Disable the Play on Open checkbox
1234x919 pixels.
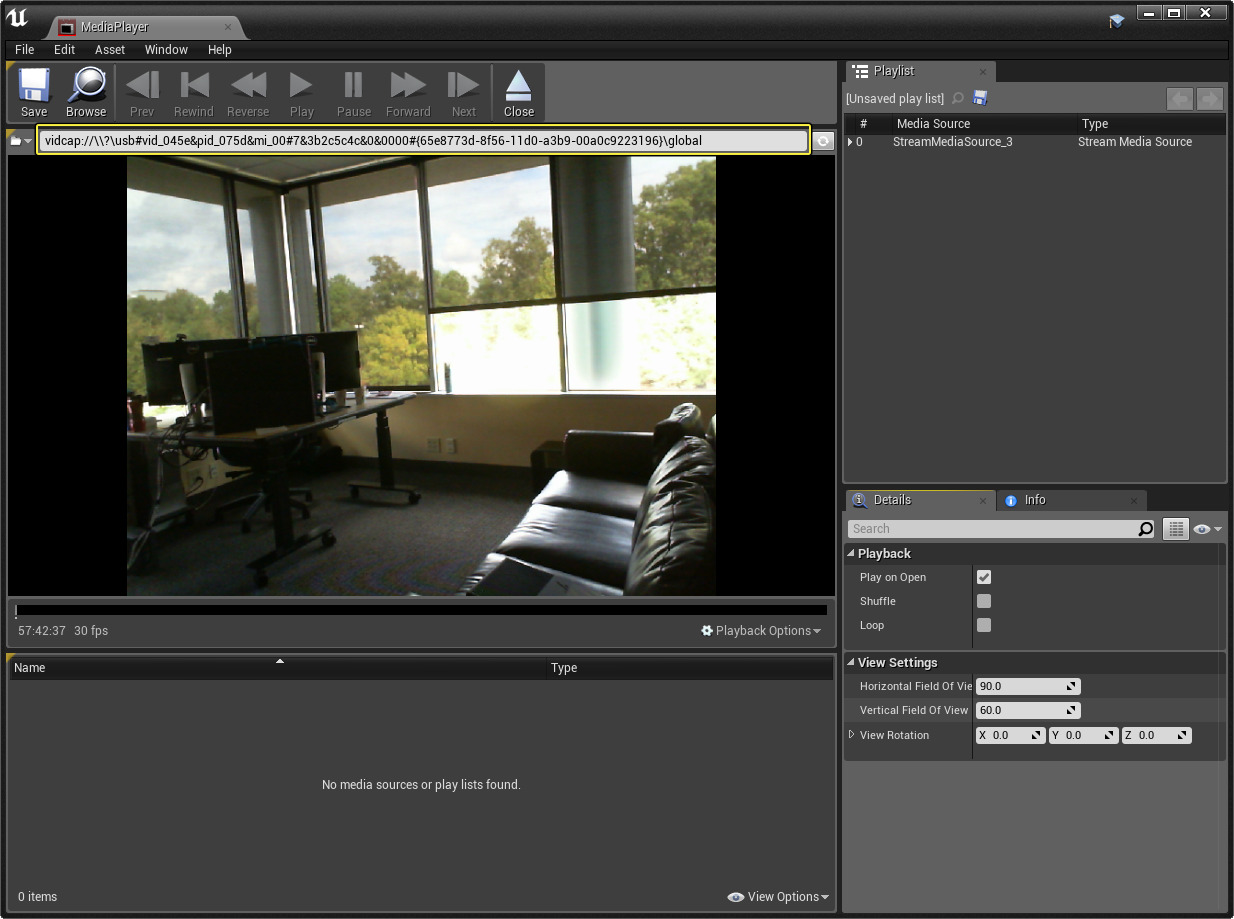984,577
